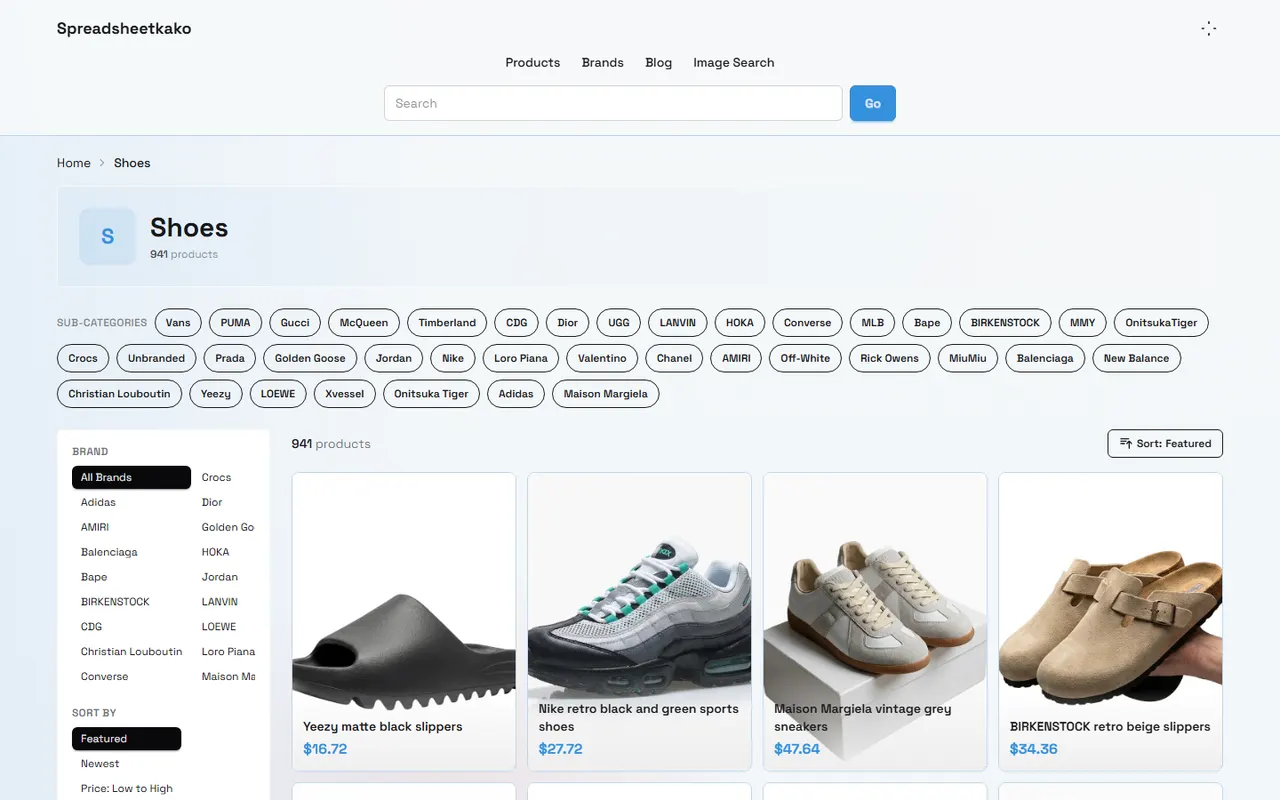View the Maison Margiela vintage grey sneakers
This screenshot has width=1280, height=800.
point(875,621)
